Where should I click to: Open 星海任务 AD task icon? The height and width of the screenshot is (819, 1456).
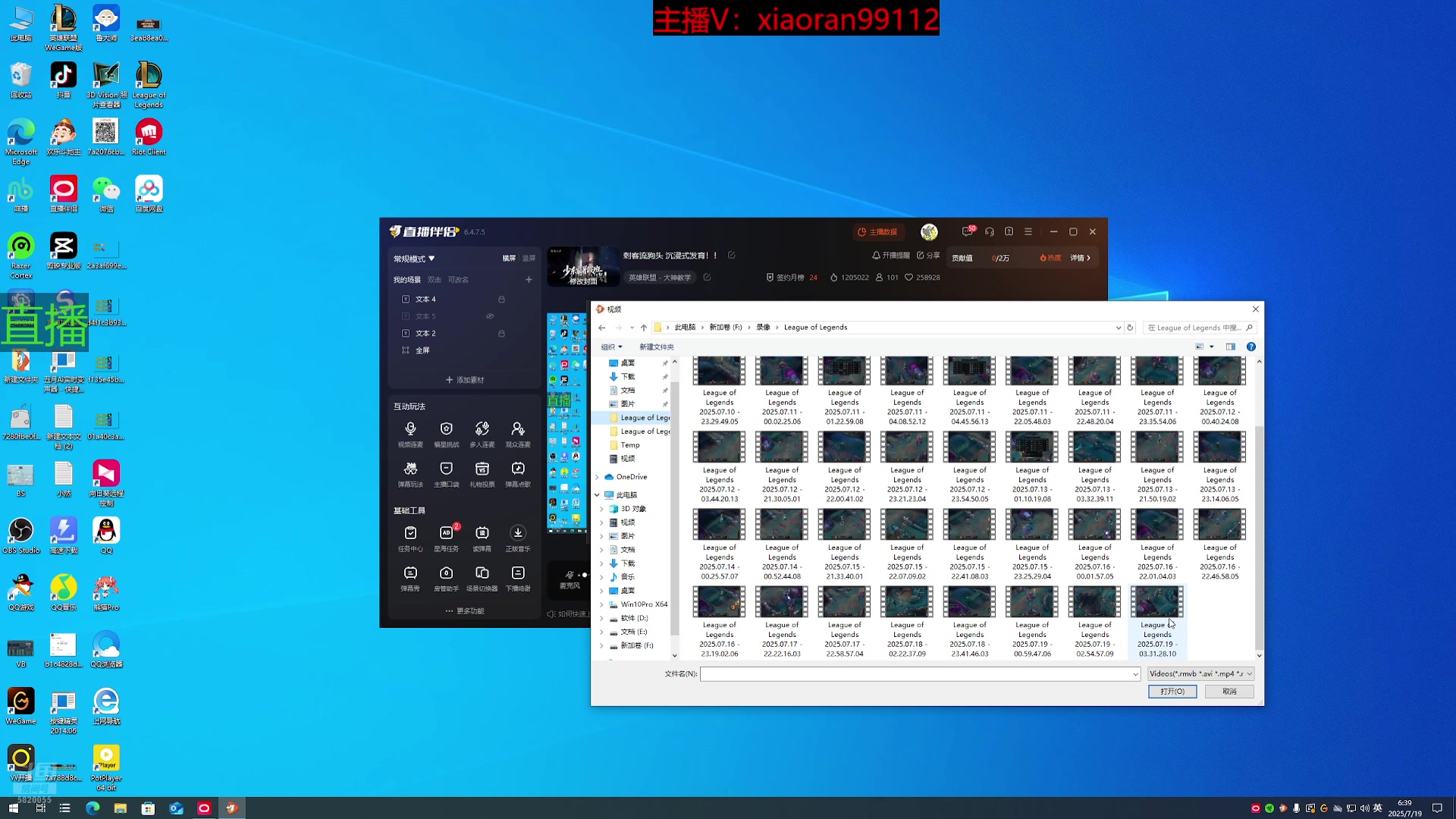point(446,538)
